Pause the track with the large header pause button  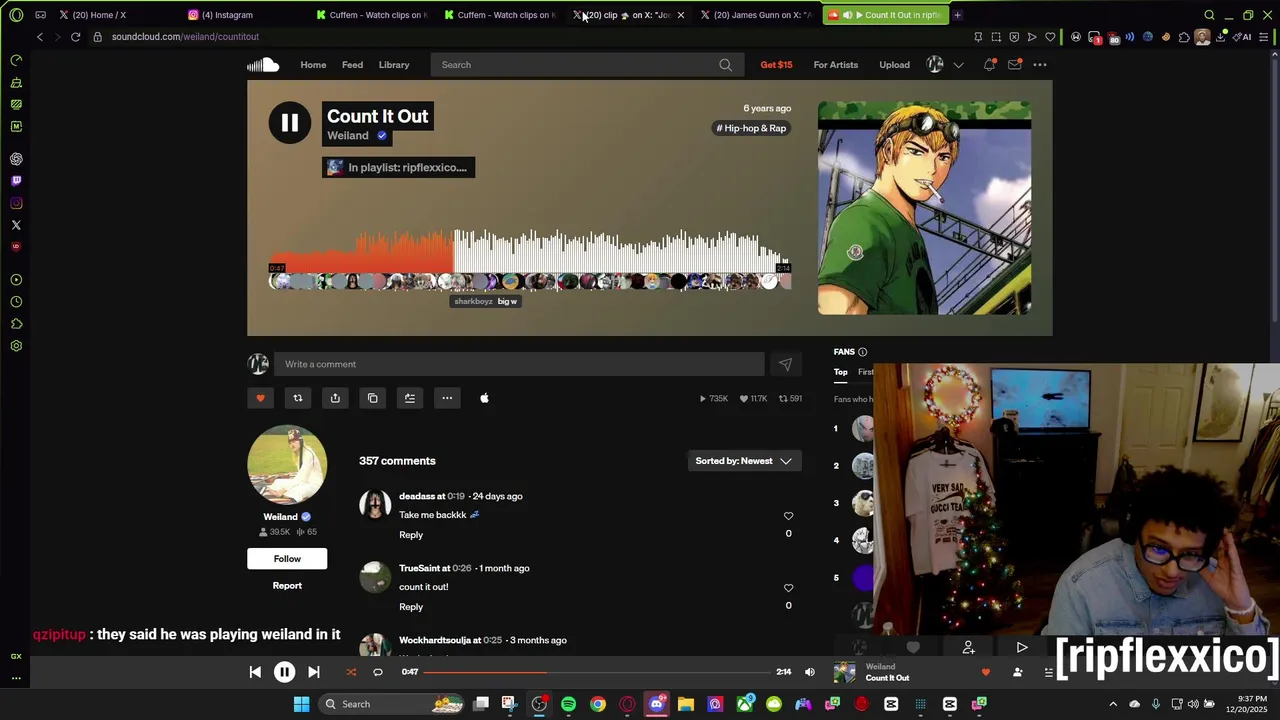pos(289,123)
